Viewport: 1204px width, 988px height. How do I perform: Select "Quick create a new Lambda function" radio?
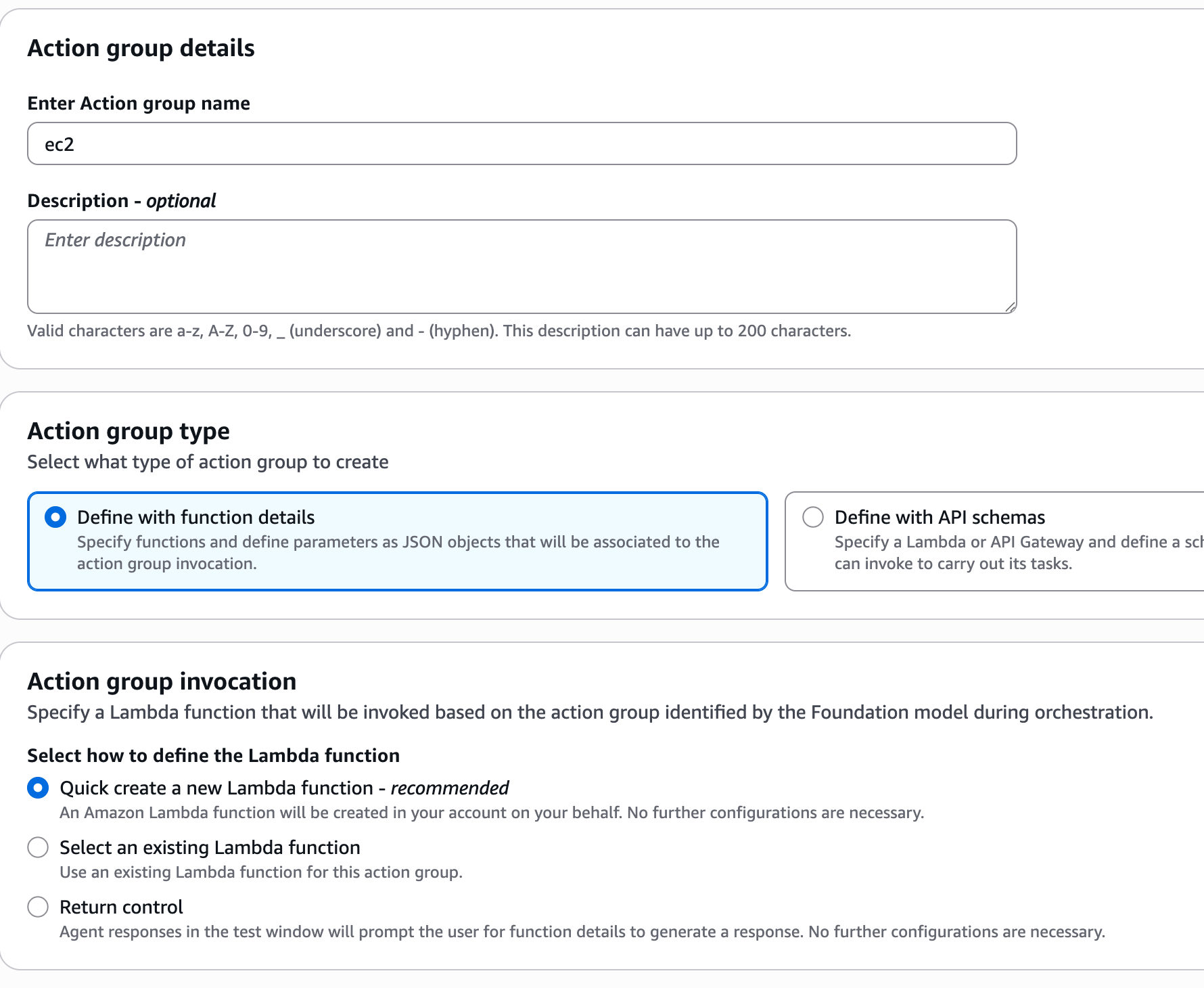(x=38, y=788)
